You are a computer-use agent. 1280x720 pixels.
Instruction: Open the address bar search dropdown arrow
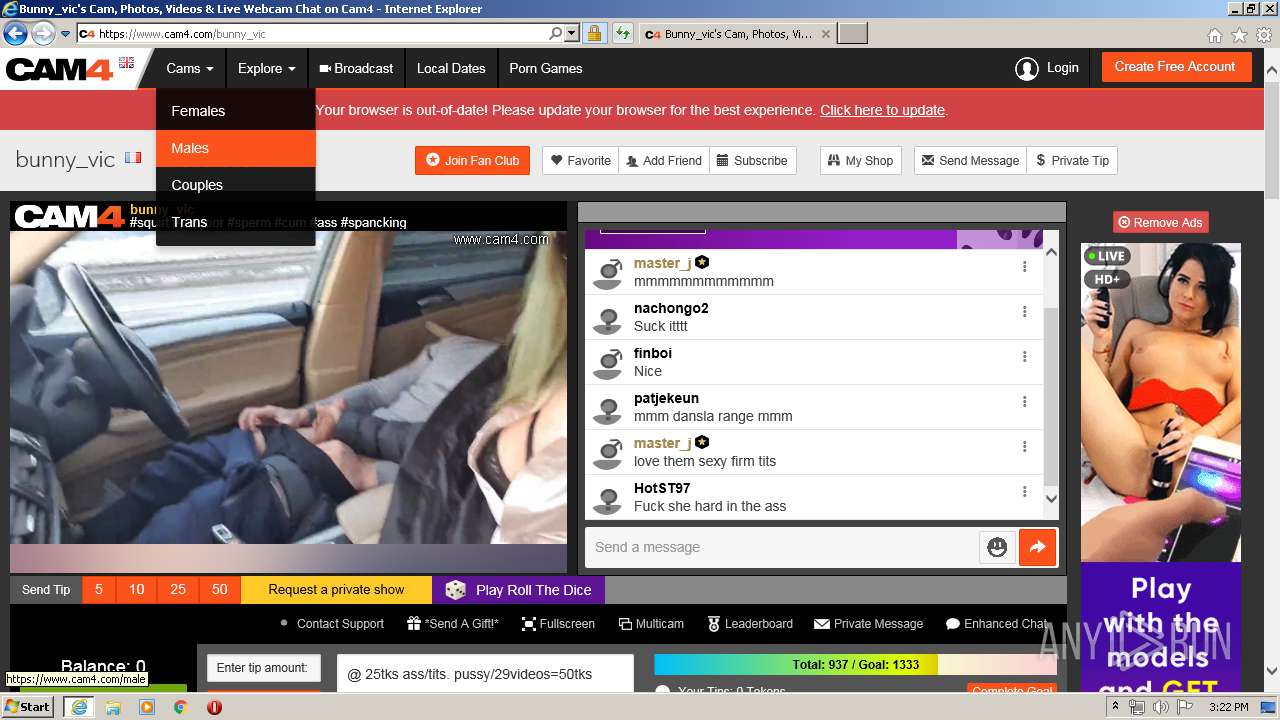click(x=572, y=34)
